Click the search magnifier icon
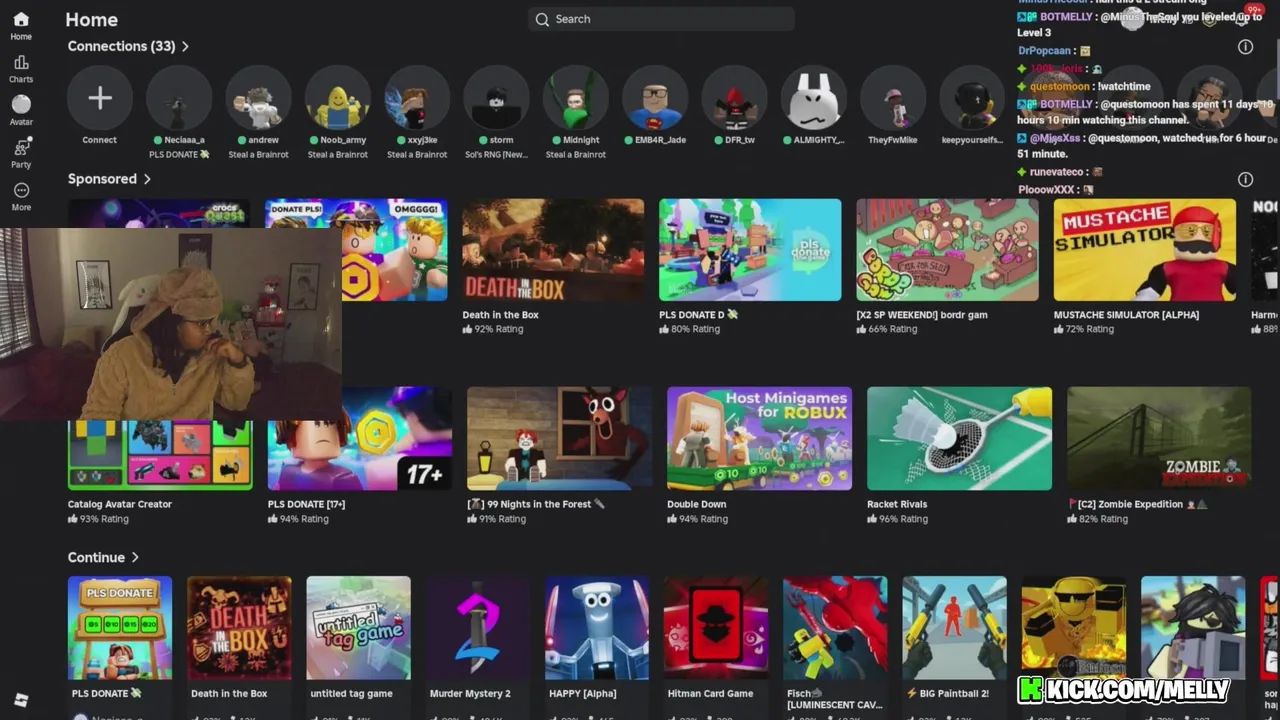1280x720 pixels. click(x=542, y=19)
